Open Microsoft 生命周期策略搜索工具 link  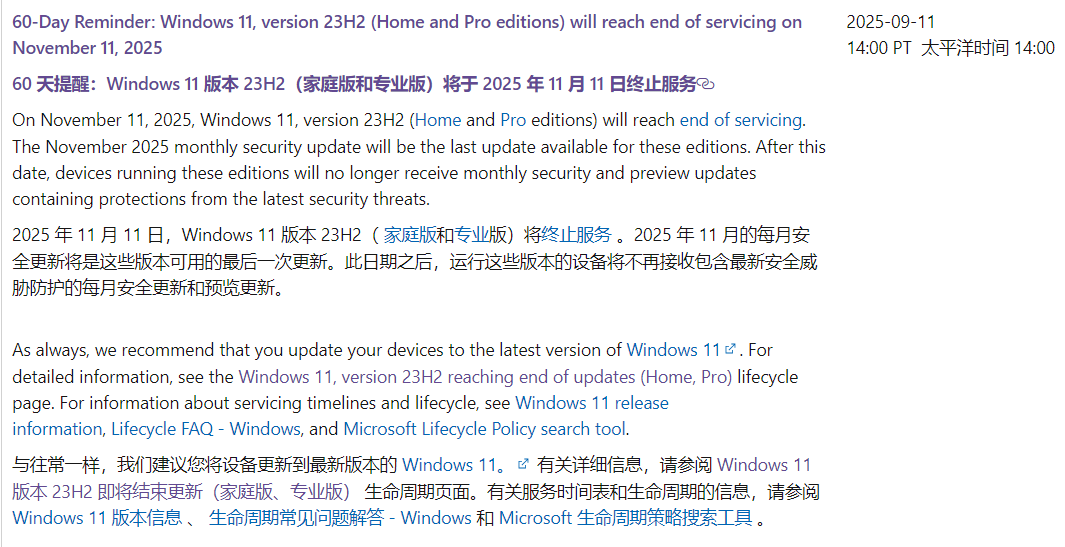tap(625, 518)
